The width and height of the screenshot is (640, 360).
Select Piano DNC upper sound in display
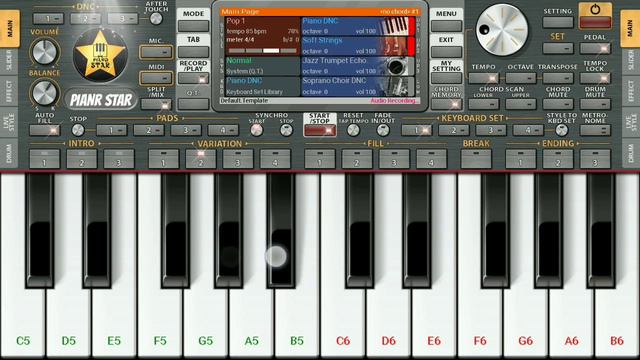coord(358,26)
